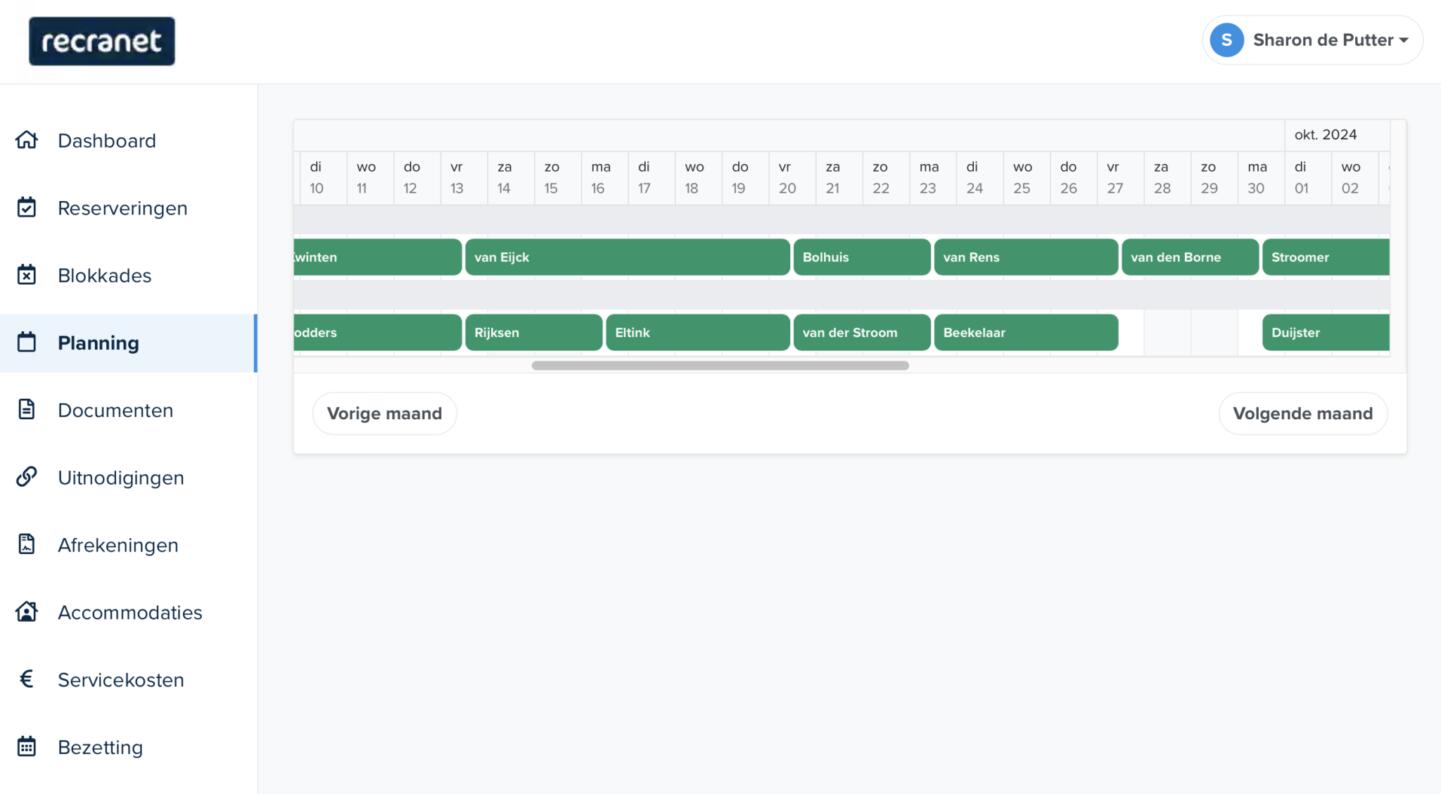This screenshot has height=794, width=1441.
Task: Click the Reserveringen calendar-check icon
Action: [x=27, y=208]
